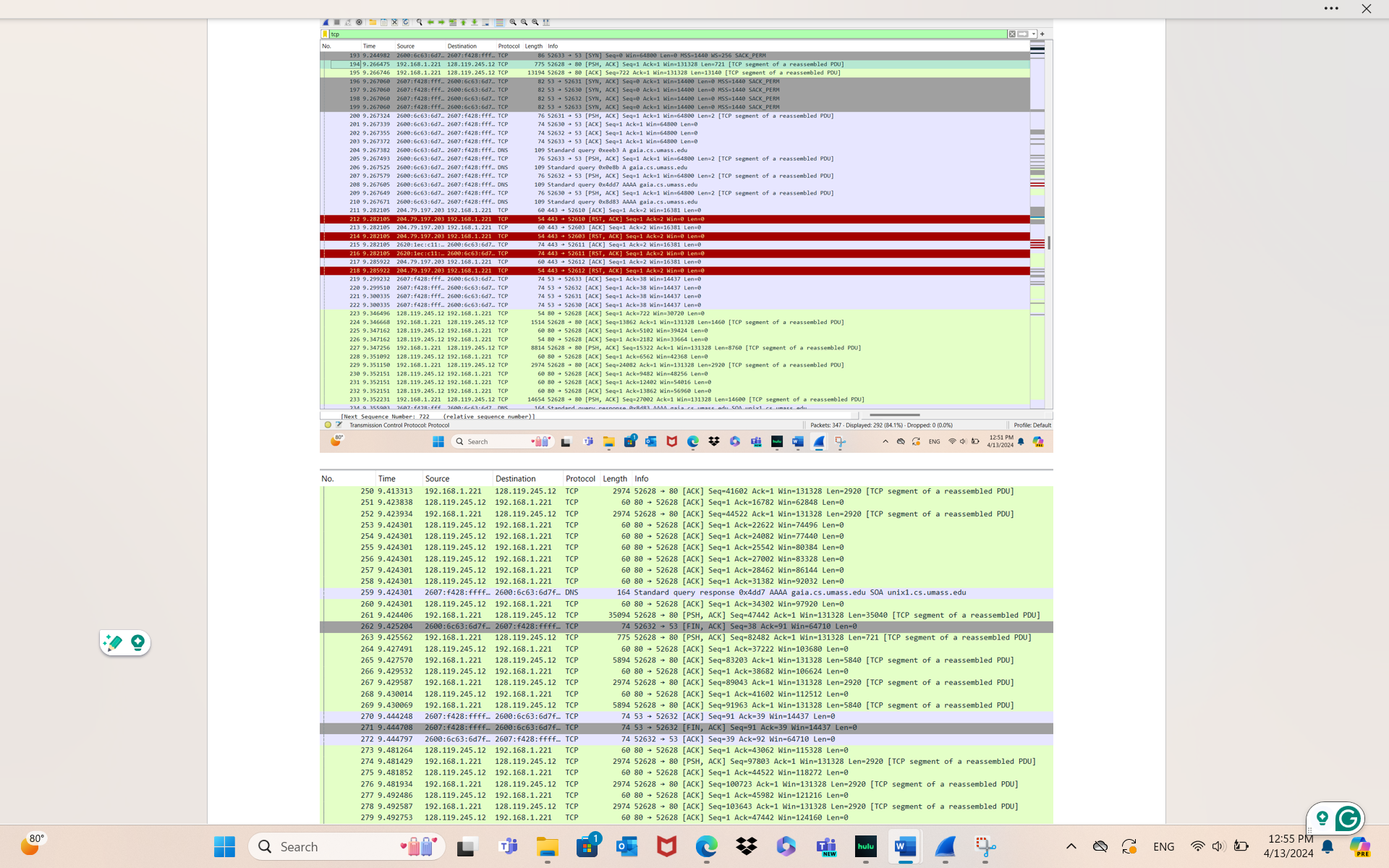Restart the current capture
This screenshot has height=868, width=1389.
[x=348, y=22]
